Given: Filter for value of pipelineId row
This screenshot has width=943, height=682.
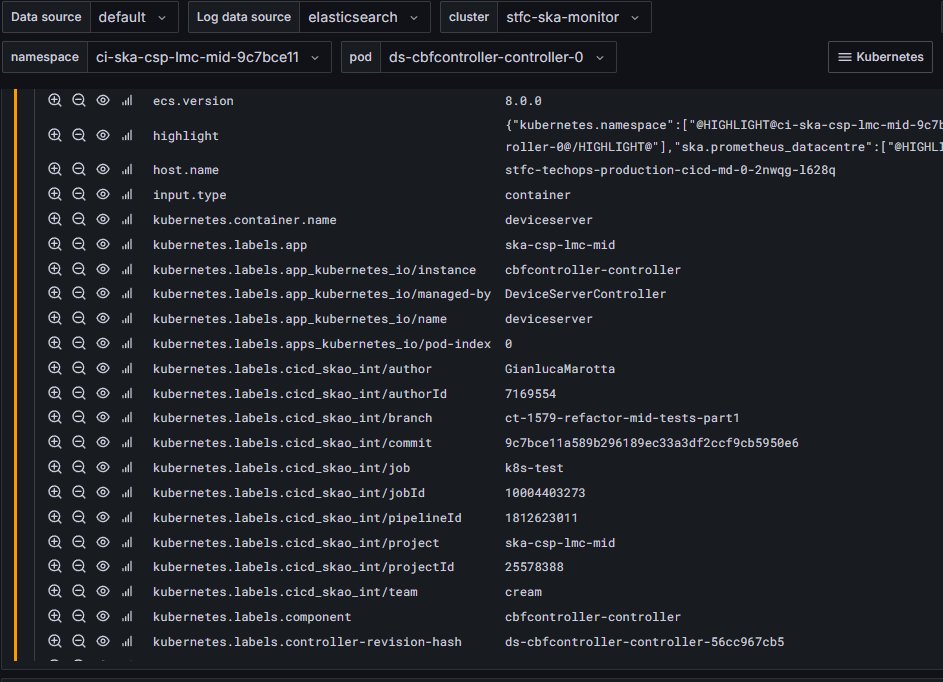Looking at the screenshot, I should point(55,517).
